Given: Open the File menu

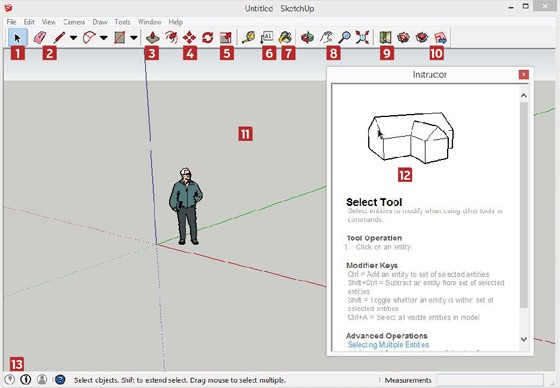Looking at the screenshot, I should pyautogui.click(x=11, y=22).
